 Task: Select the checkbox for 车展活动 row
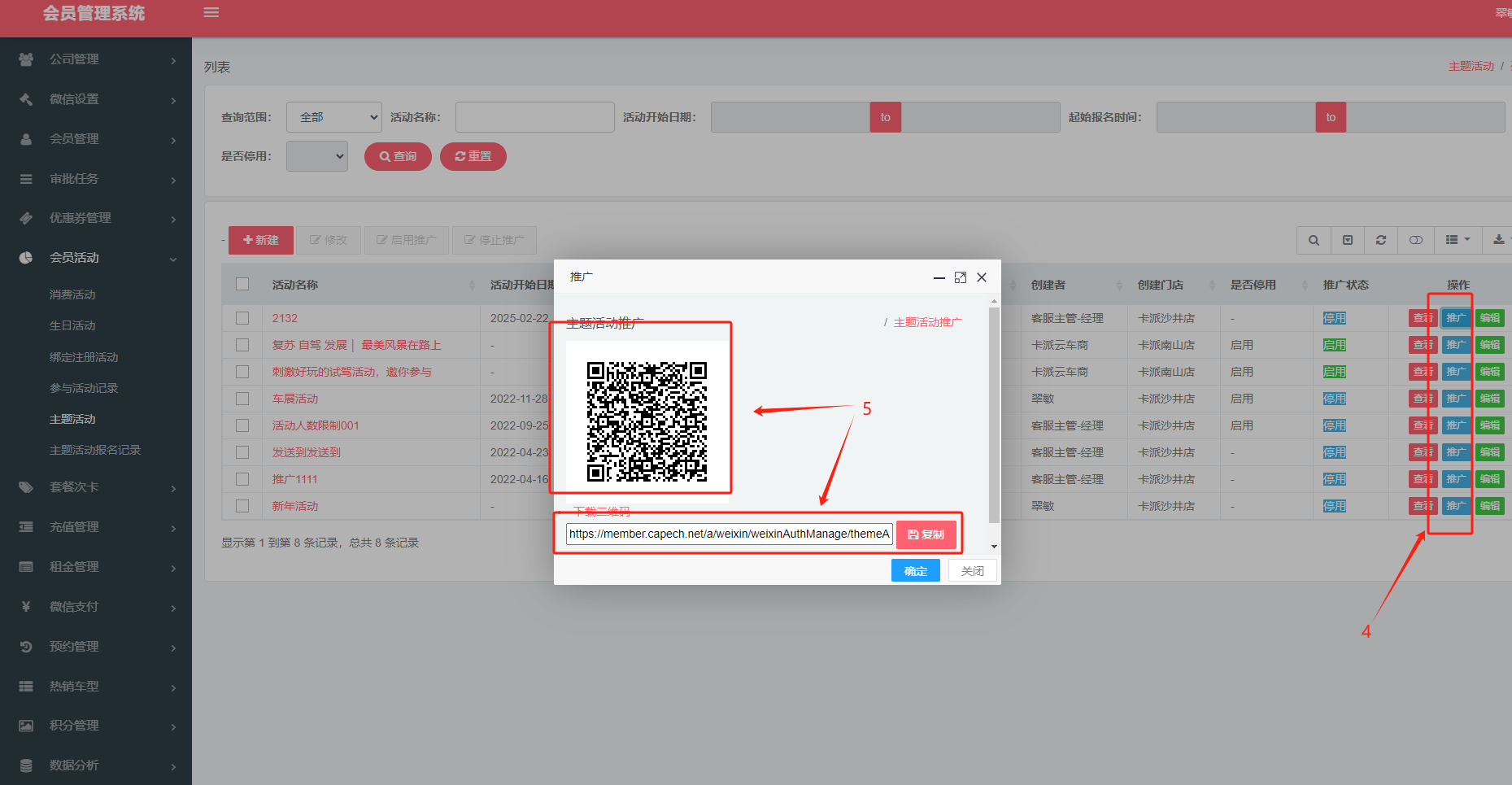point(242,399)
